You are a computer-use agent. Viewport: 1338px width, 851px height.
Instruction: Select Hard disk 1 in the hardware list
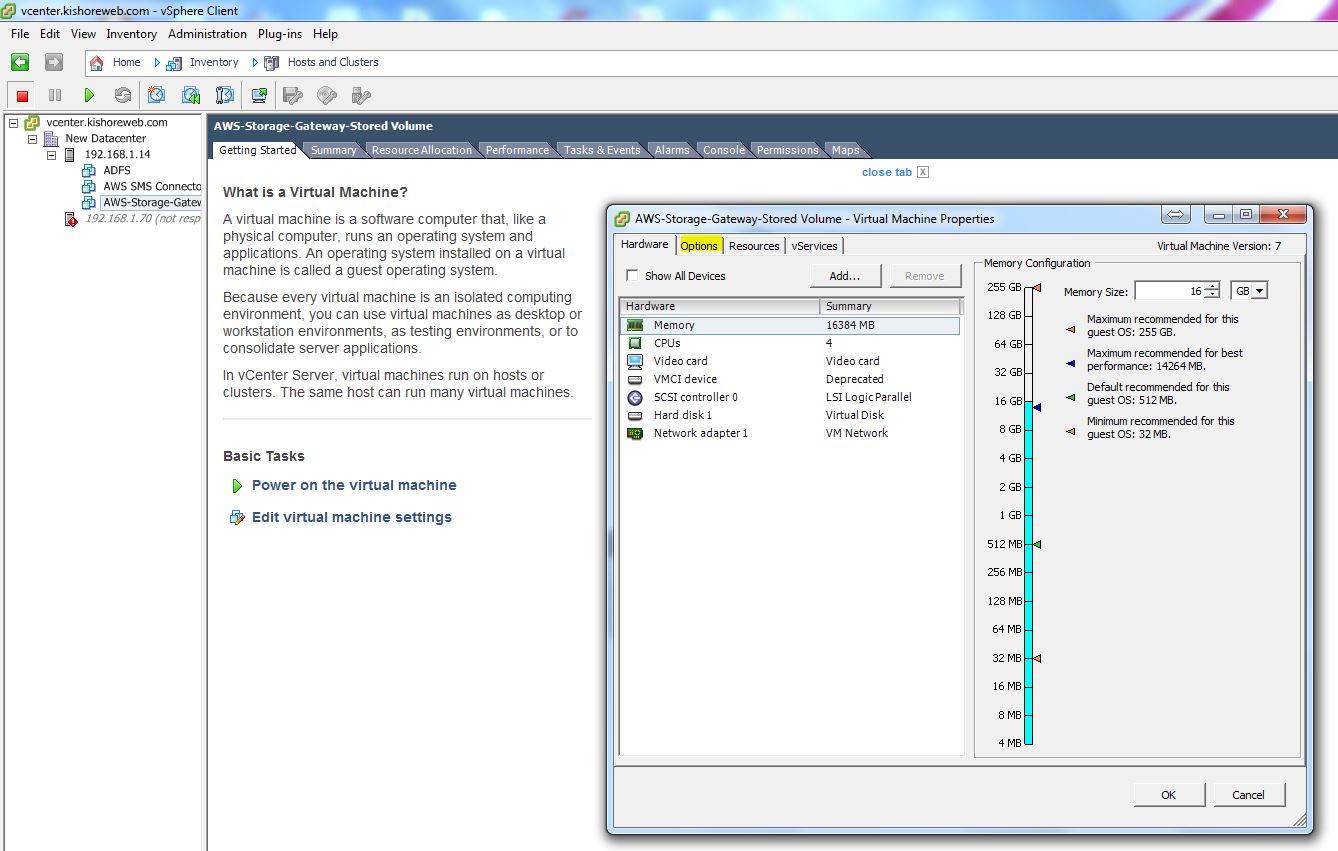point(682,415)
